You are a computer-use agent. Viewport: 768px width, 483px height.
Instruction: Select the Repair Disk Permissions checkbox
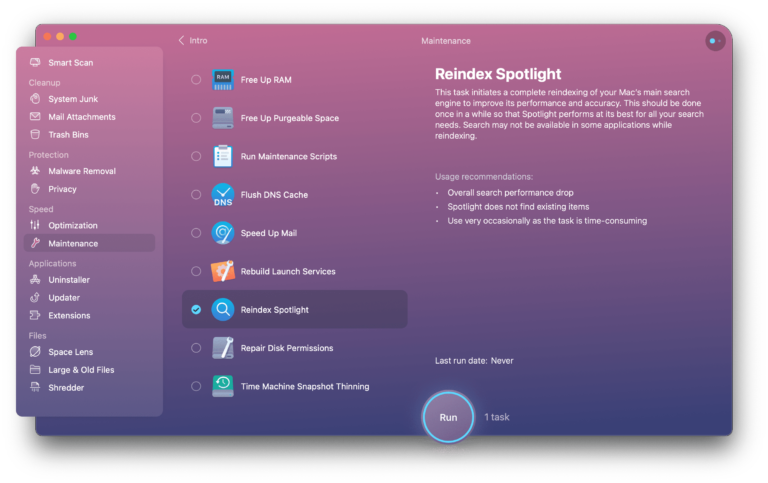click(x=196, y=348)
